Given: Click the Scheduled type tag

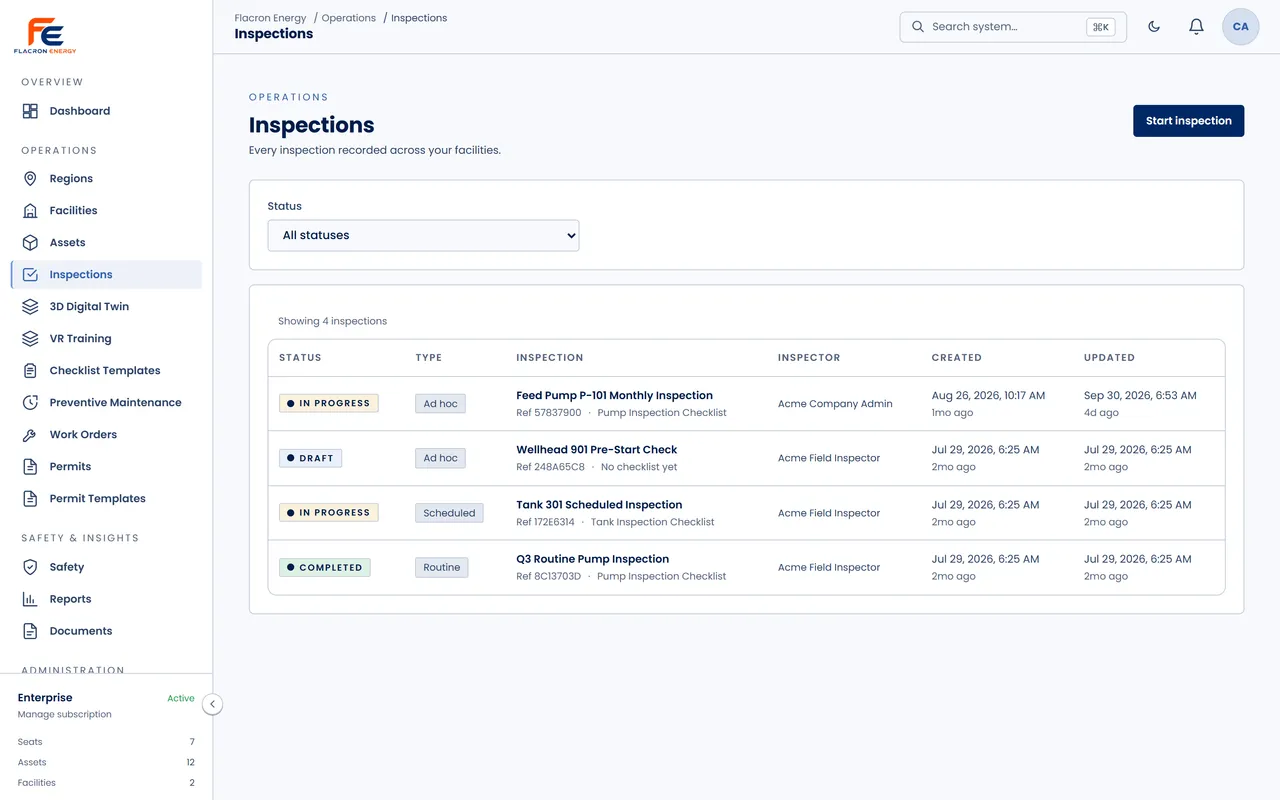Looking at the screenshot, I should (449, 513).
